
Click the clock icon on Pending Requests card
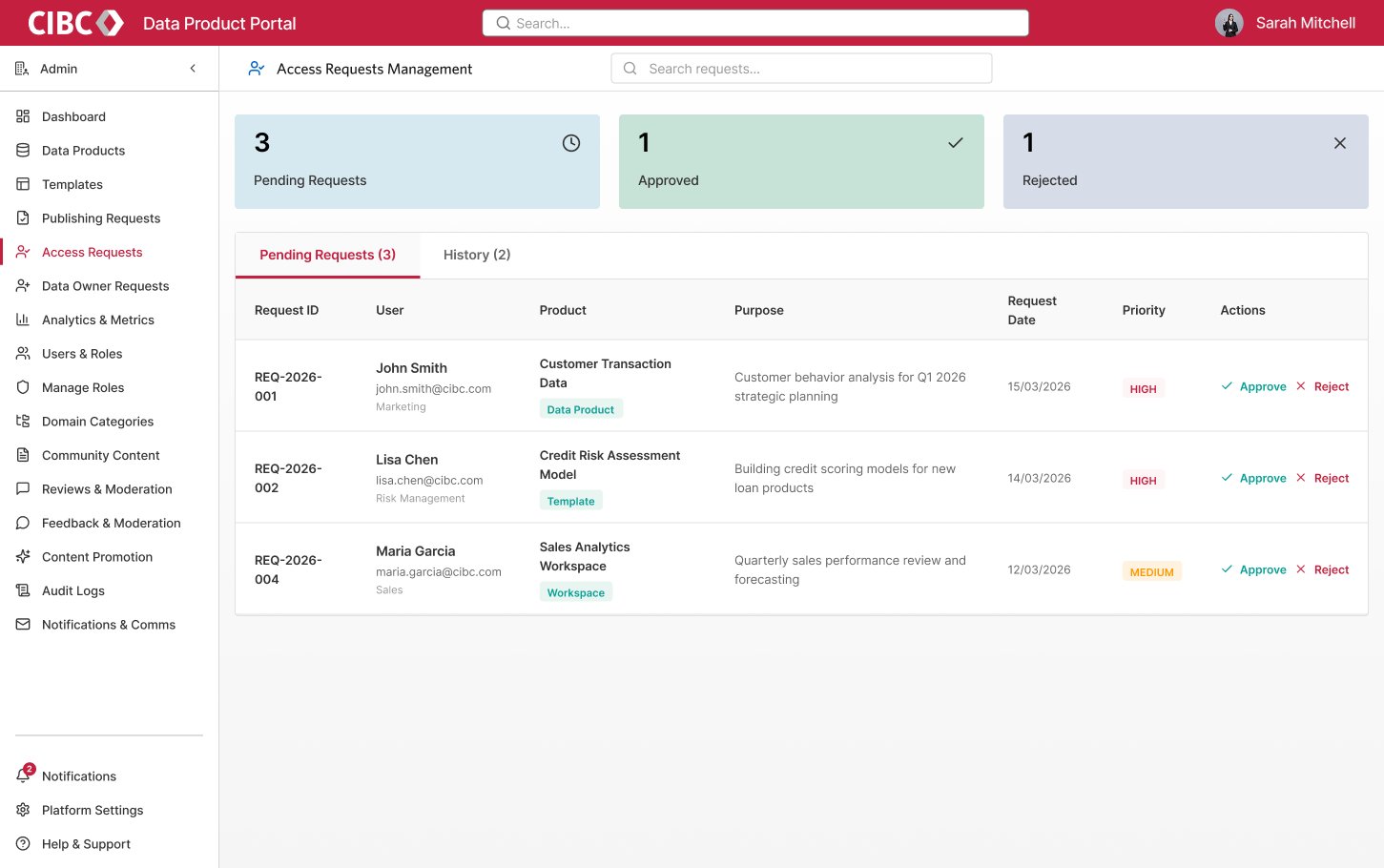571,143
